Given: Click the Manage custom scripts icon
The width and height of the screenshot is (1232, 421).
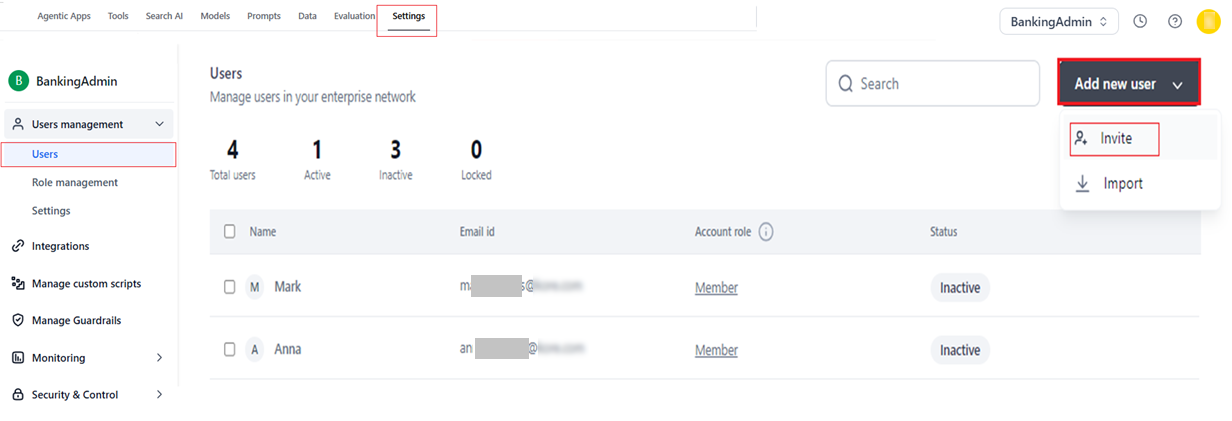Looking at the screenshot, I should (x=18, y=283).
